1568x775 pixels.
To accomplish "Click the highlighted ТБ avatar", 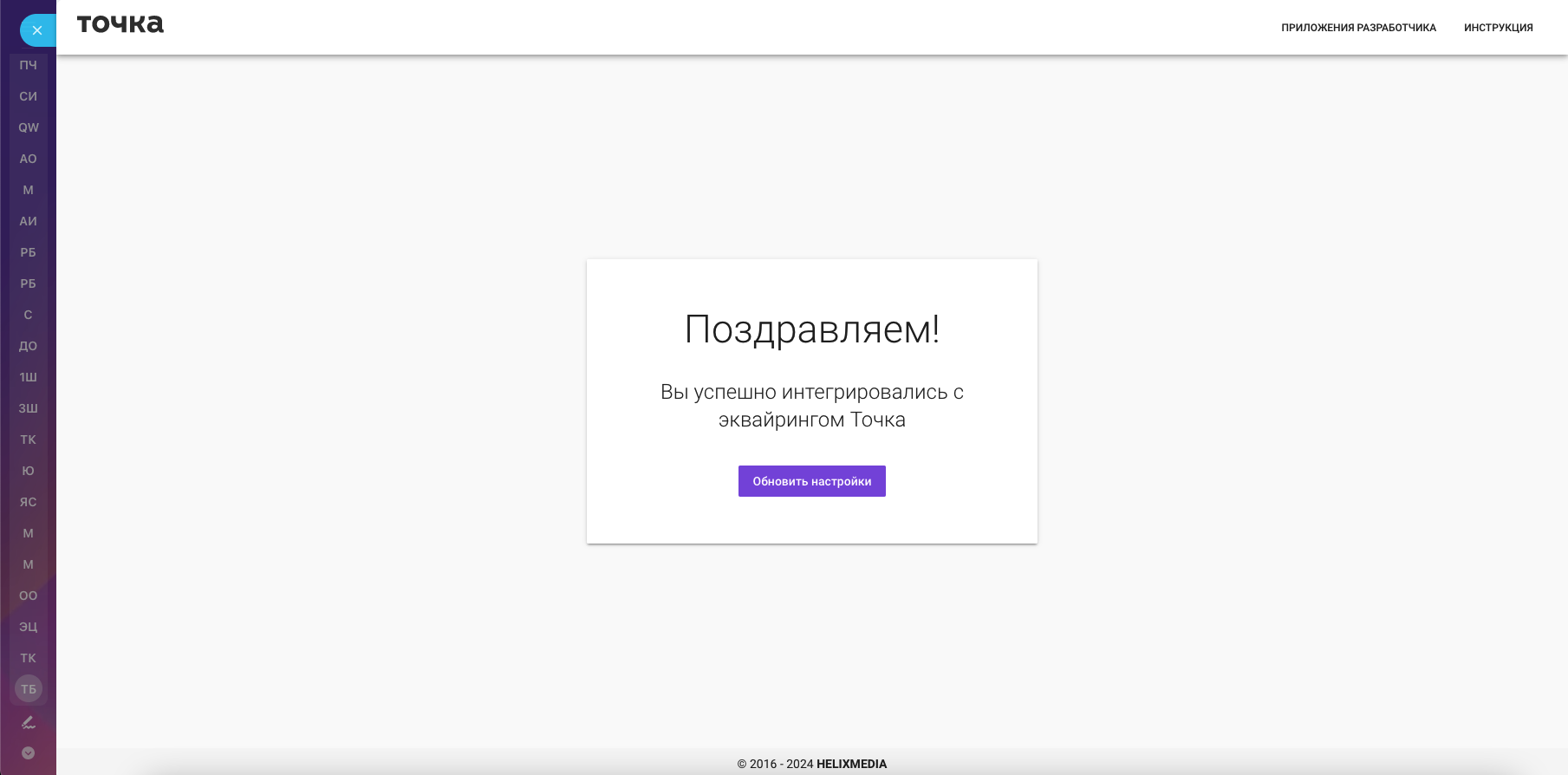I will point(29,689).
